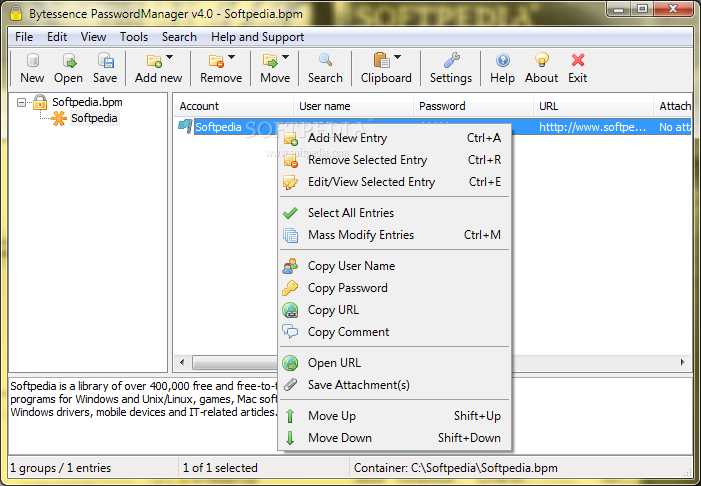The width and height of the screenshot is (701, 486).
Task: Expand the Remove dropdown arrow
Action: [x=232, y=57]
